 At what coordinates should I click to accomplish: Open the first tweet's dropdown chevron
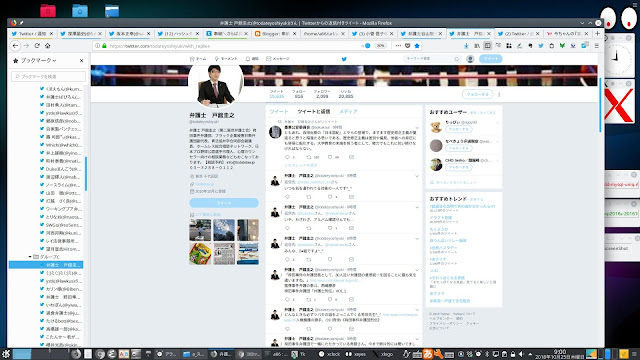point(417,128)
